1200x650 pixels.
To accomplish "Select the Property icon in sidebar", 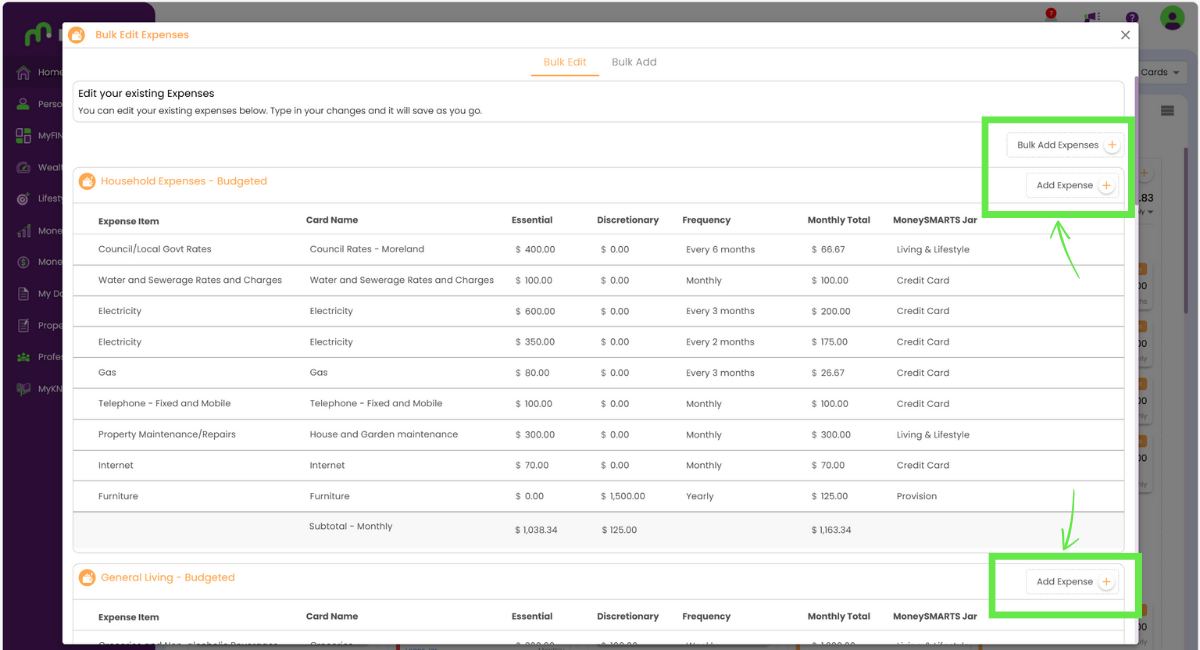I will [24, 325].
